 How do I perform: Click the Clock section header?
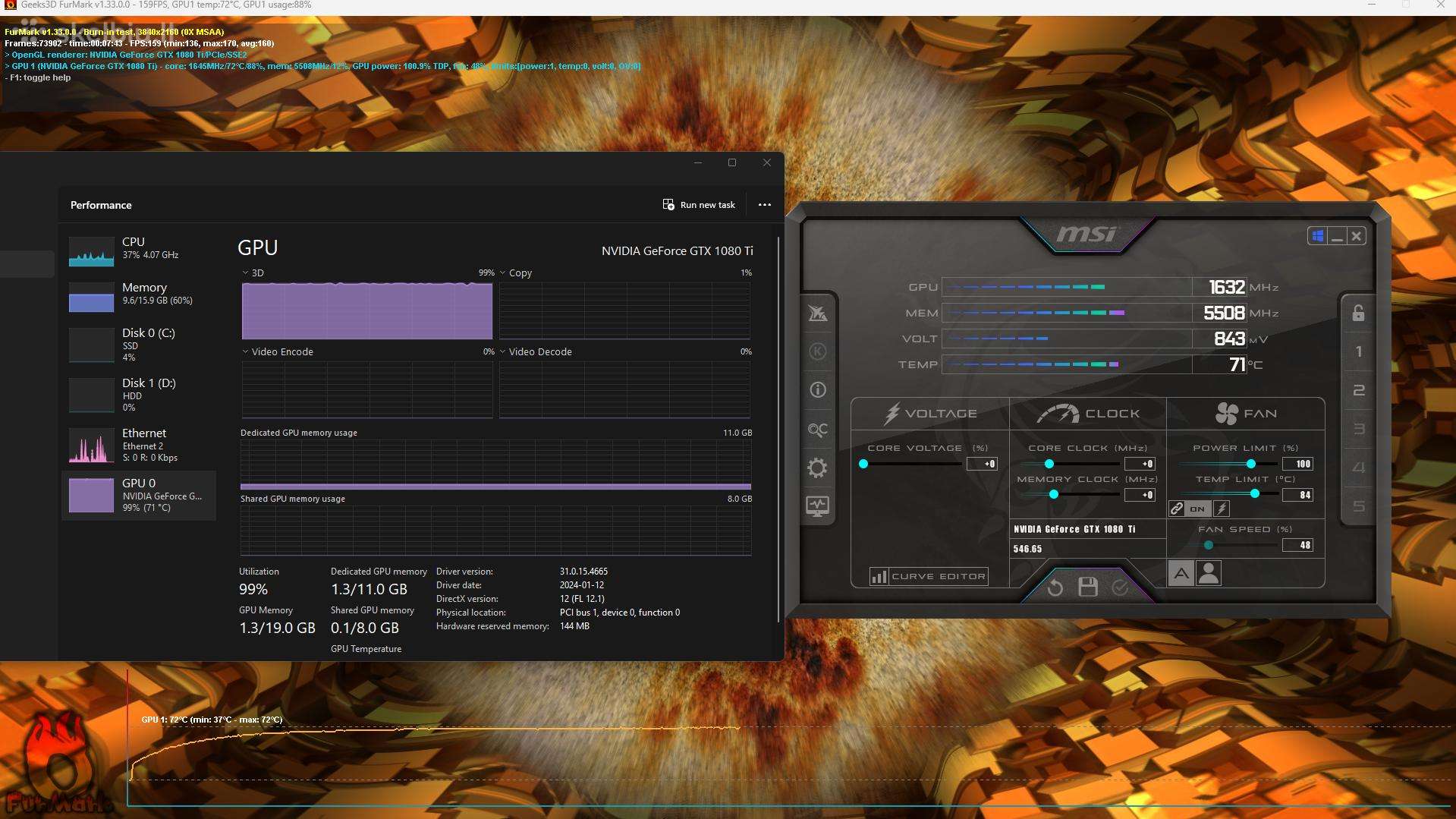[x=1088, y=414]
